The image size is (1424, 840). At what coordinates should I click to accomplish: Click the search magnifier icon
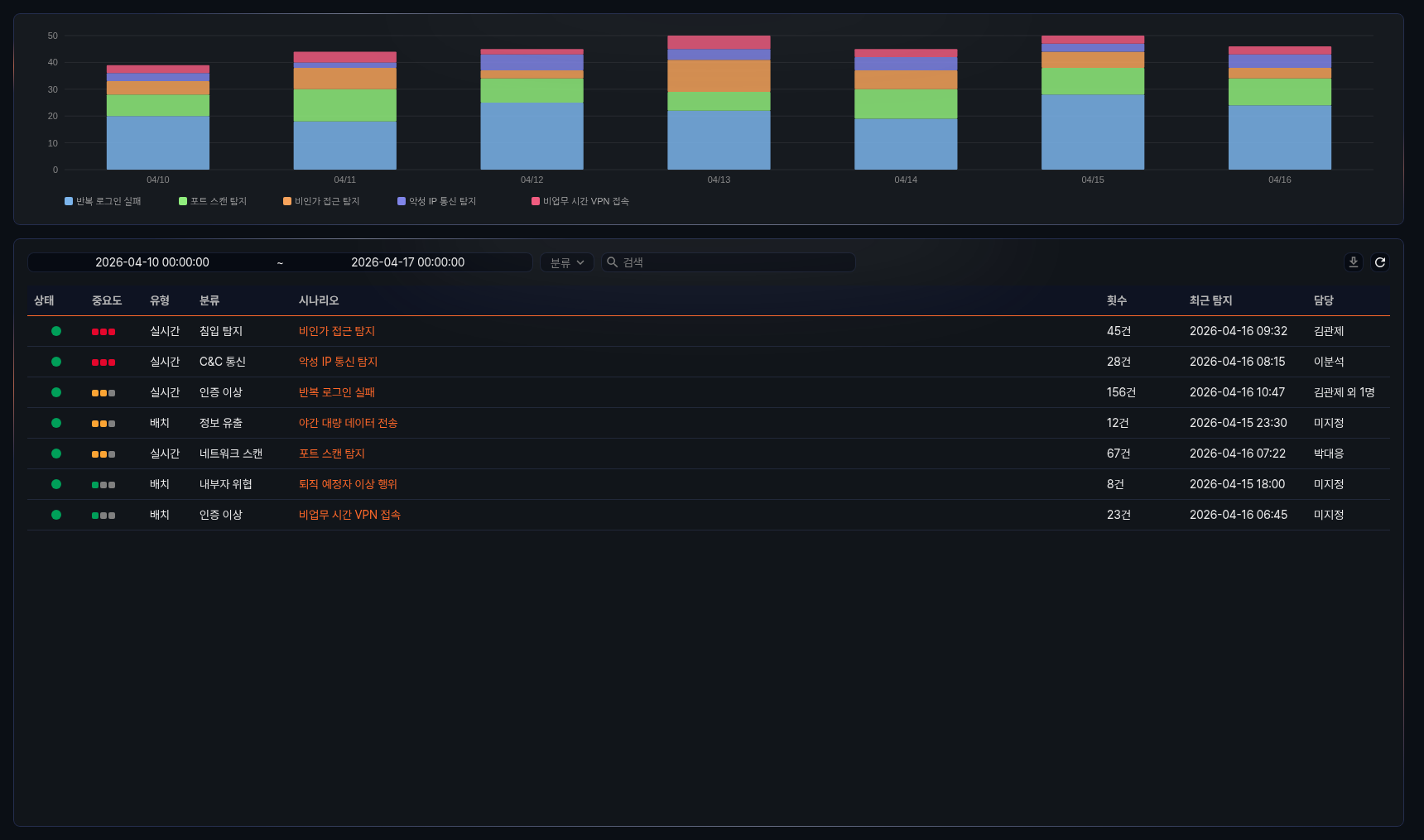(613, 262)
